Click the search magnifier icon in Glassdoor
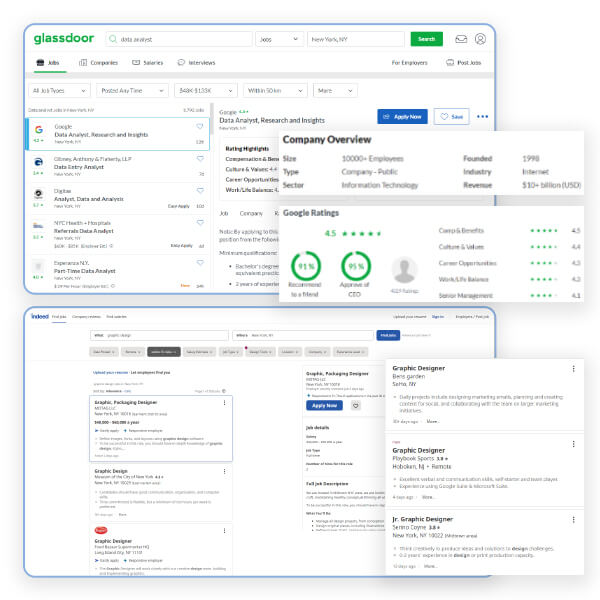The width and height of the screenshot is (600, 600). point(113,39)
